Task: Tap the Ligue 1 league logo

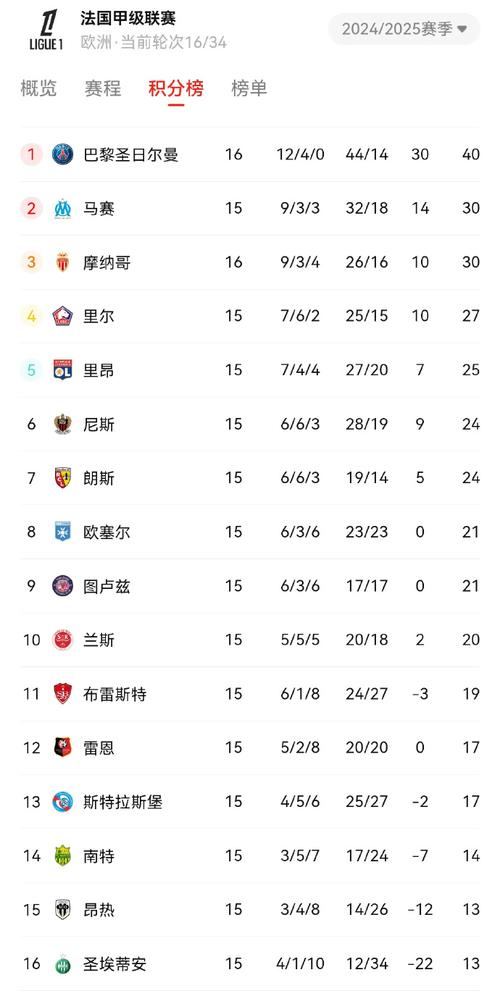Action: pos(47,30)
